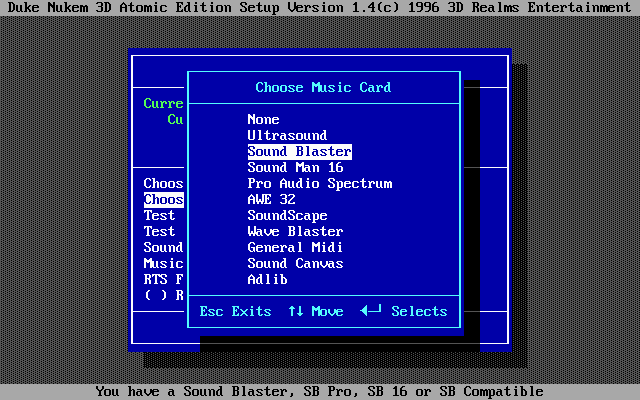
Task: Click the Choose Music Card title
Action: coord(323,87)
